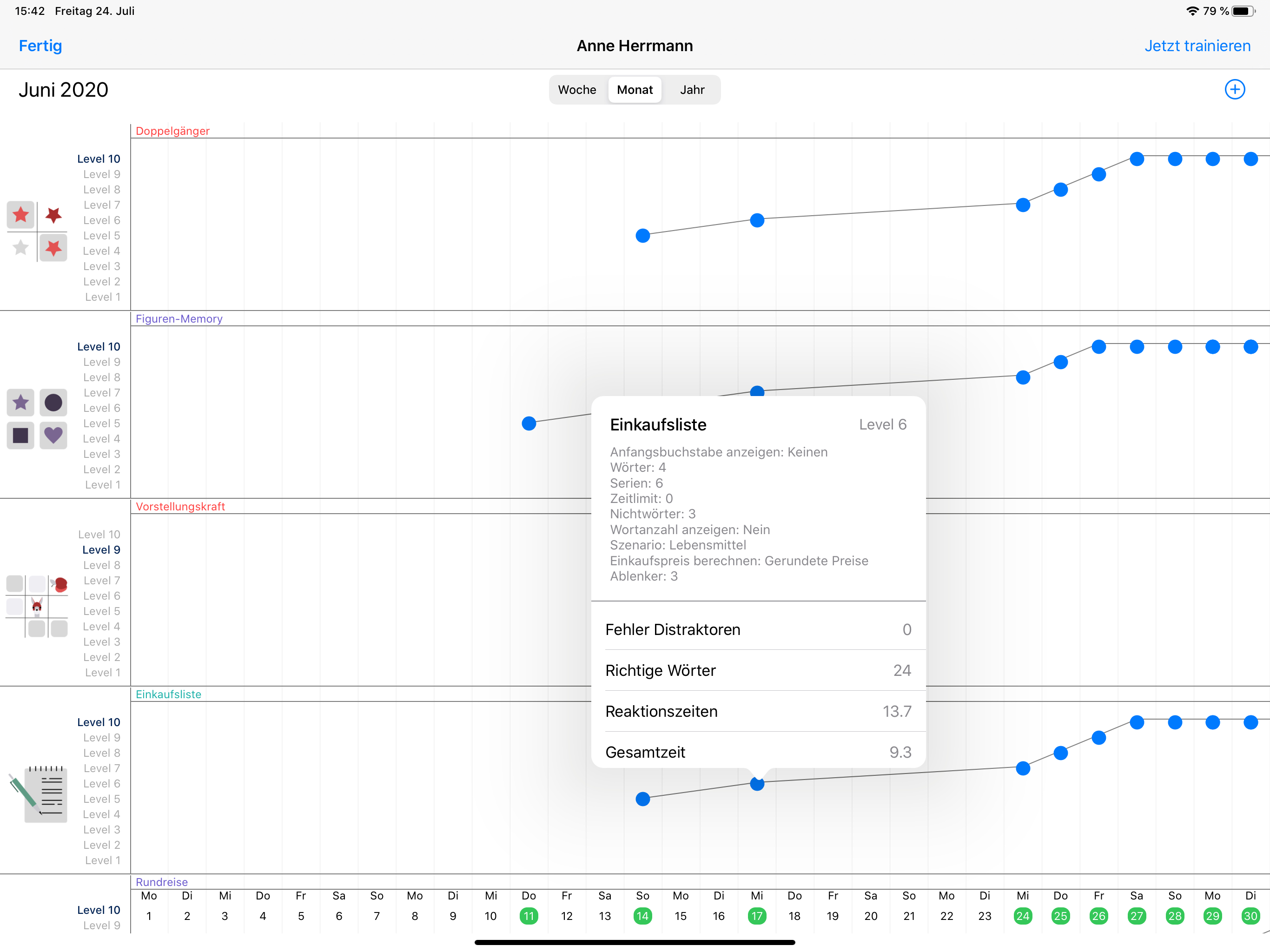
Task: Click the Figuren-Memory purple shapes icon
Action: click(37, 419)
